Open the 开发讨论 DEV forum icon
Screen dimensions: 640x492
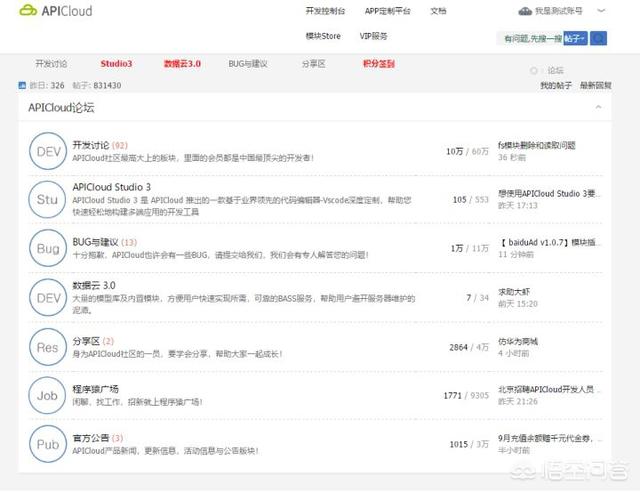(48, 150)
